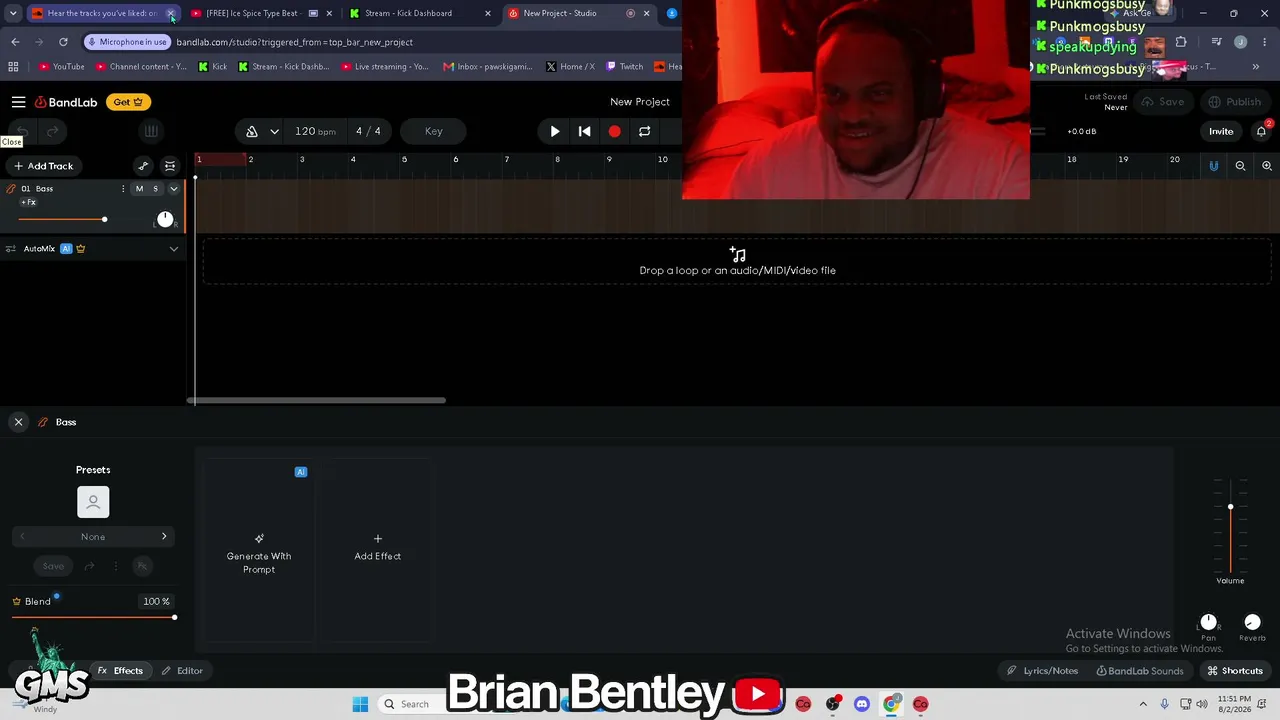The width and height of the screenshot is (1280, 720).
Task: Start playback with the Play button
Action: click(555, 131)
